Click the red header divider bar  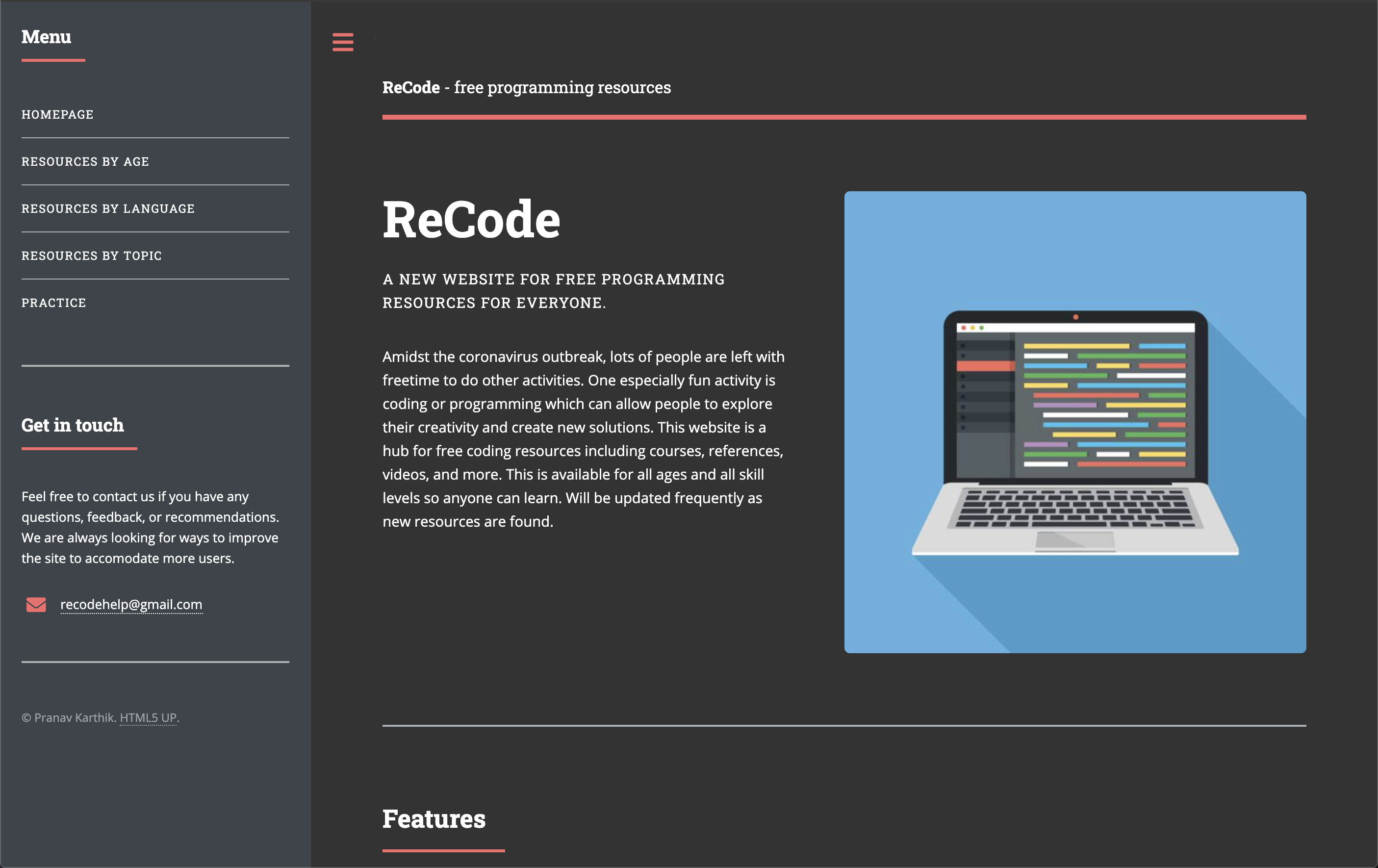click(844, 117)
